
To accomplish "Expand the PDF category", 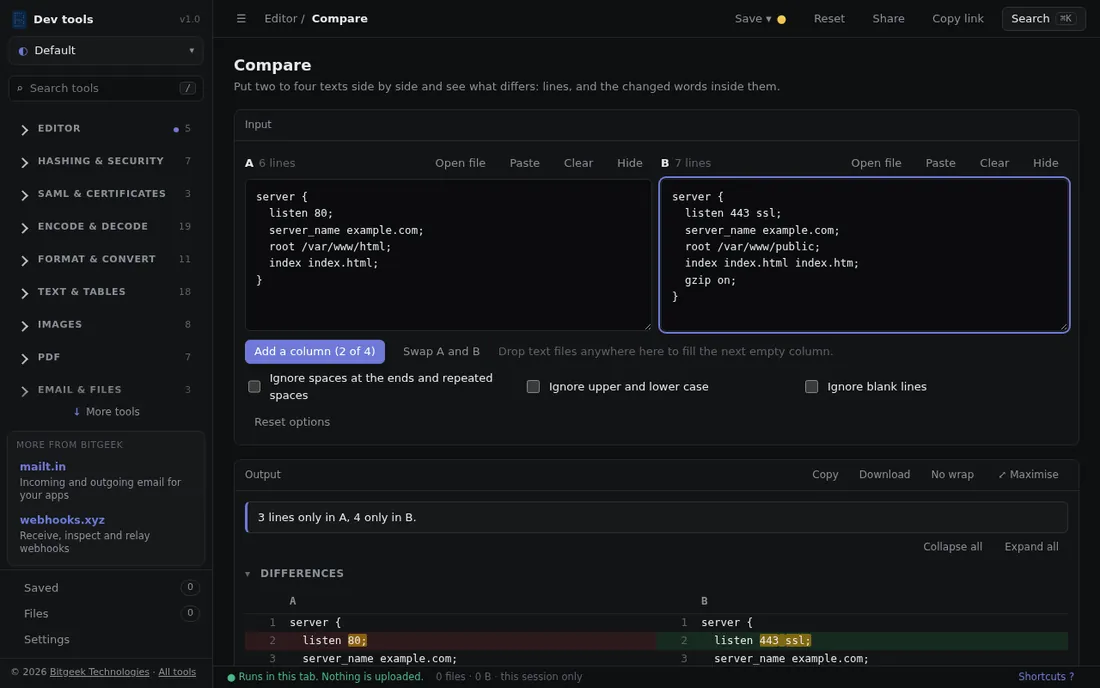I will 106,357.
